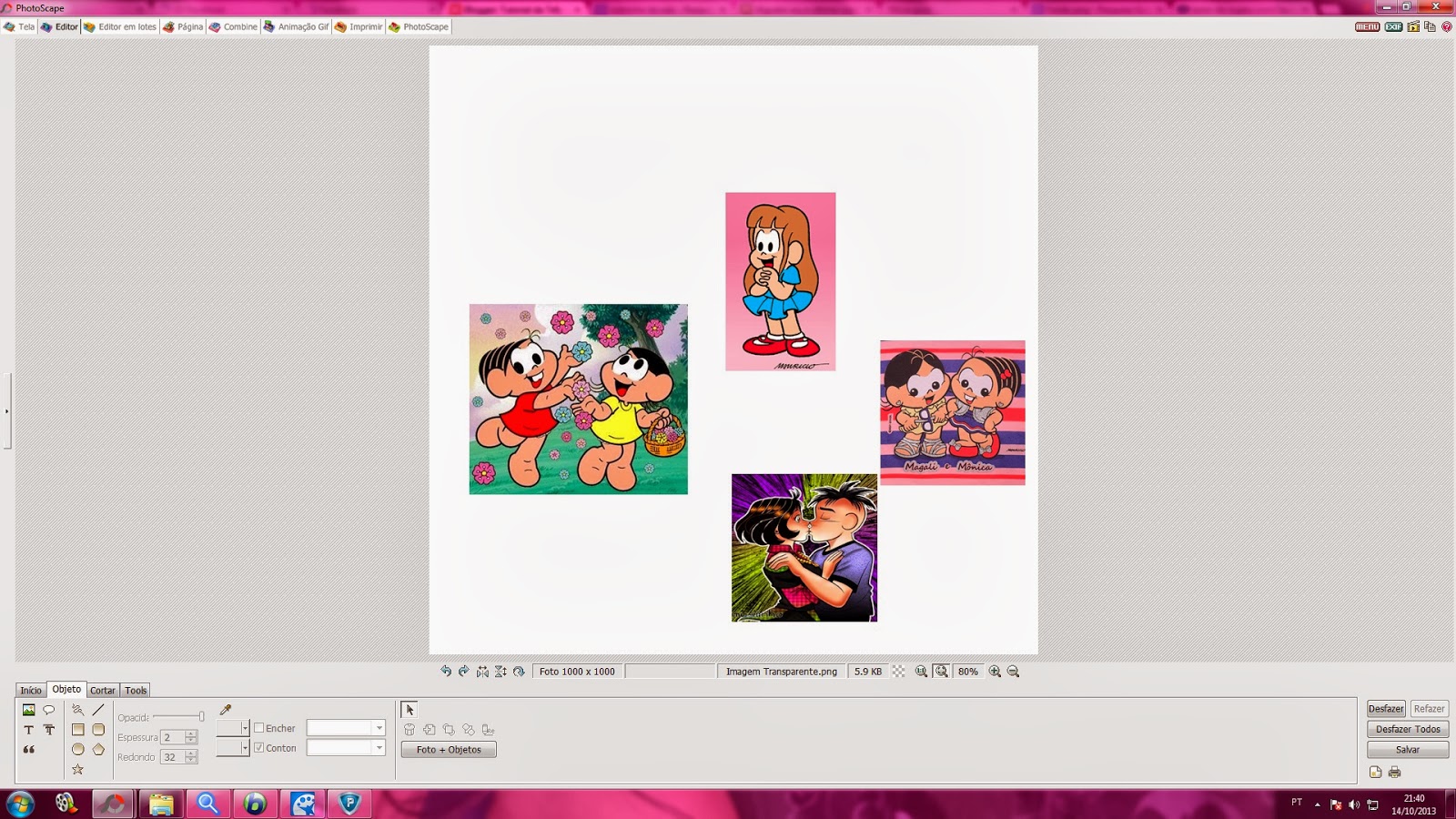Click the Opacidade slider handle
The height and width of the screenshot is (819, 1456).
(x=201, y=717)
